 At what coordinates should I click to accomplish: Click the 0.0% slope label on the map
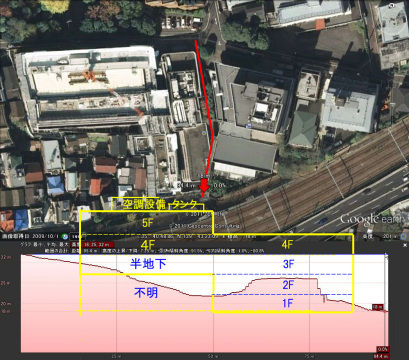[219, 185]
